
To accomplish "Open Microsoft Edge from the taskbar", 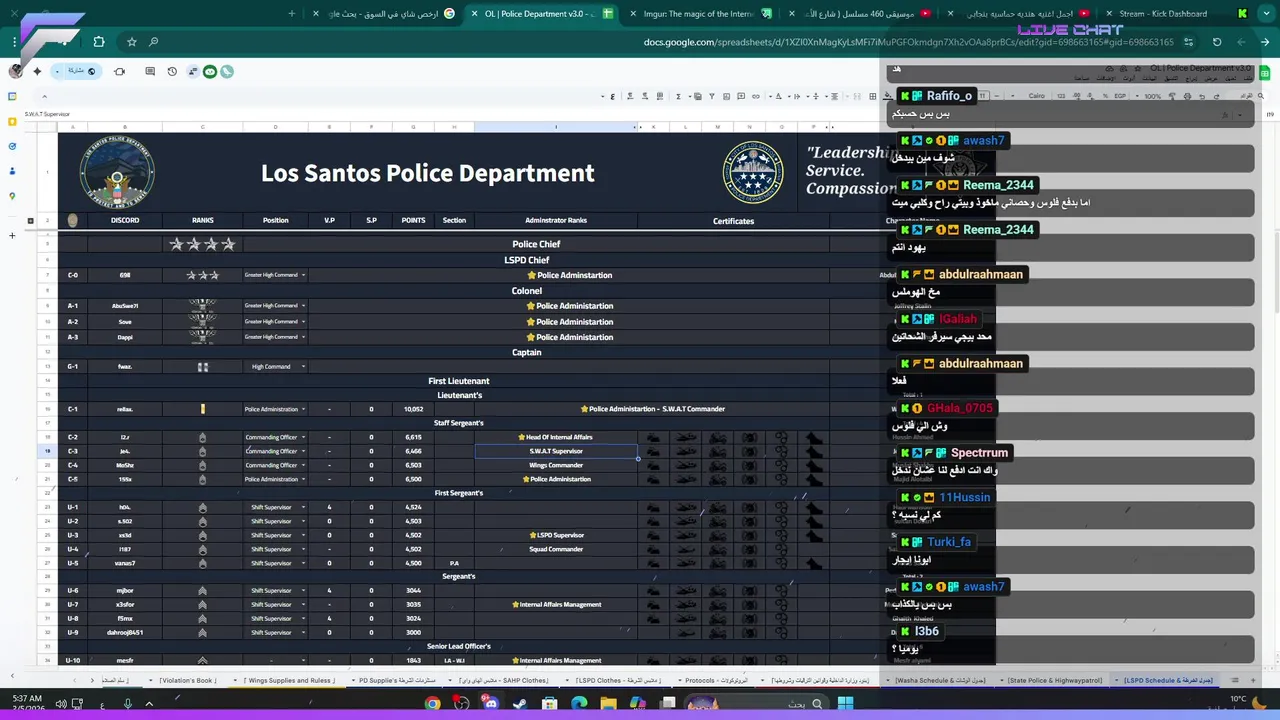I will coord(579,704).
